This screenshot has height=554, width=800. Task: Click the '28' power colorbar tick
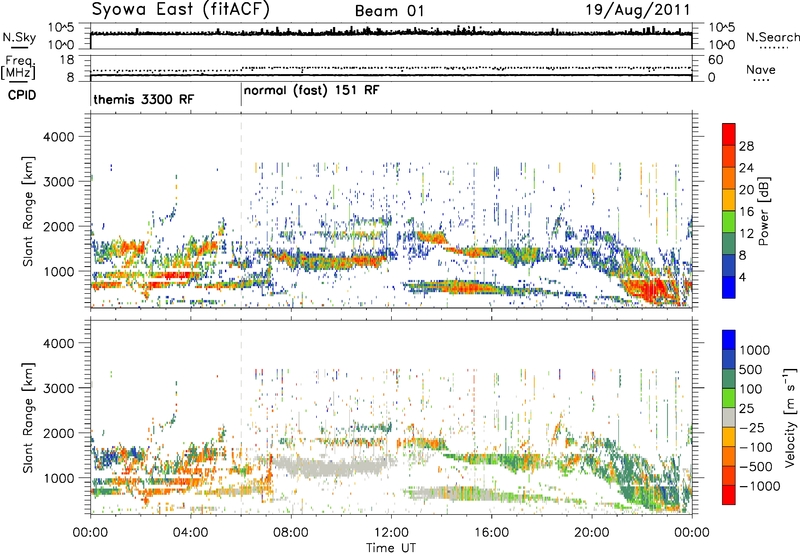pos(746,146)
